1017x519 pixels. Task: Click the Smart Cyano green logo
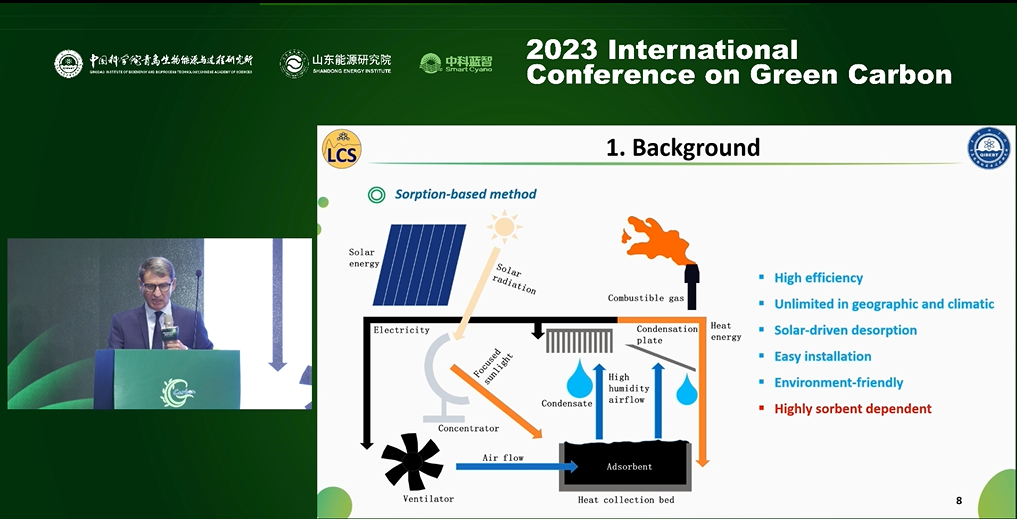pos(456,63)
